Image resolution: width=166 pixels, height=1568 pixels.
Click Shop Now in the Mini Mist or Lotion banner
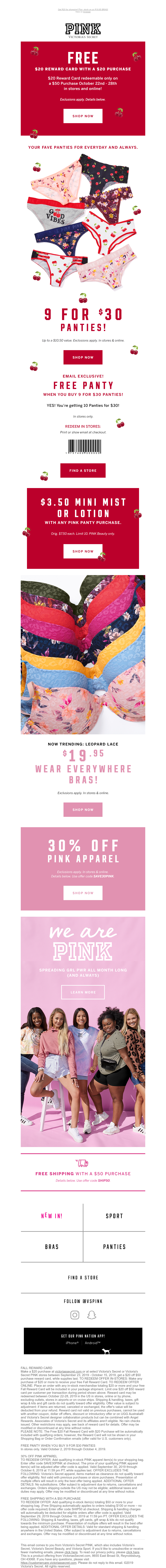83,551
